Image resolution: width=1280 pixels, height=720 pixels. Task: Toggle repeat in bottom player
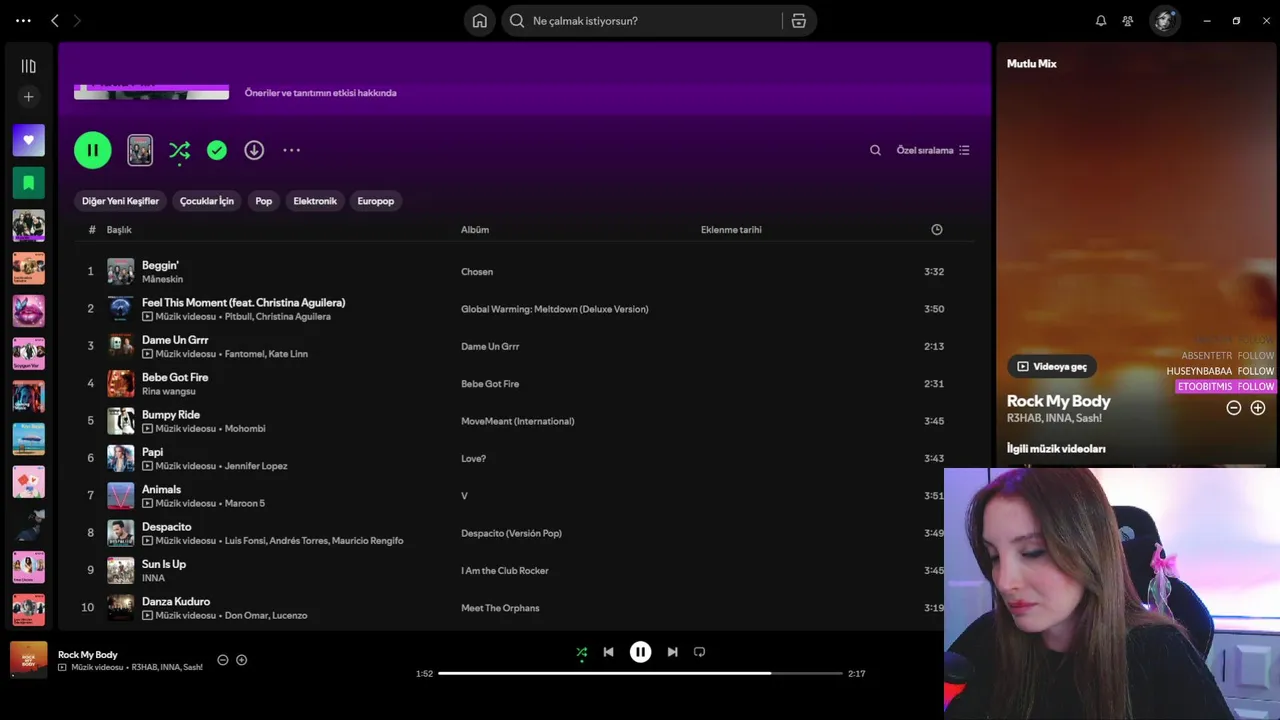(700, 652)
